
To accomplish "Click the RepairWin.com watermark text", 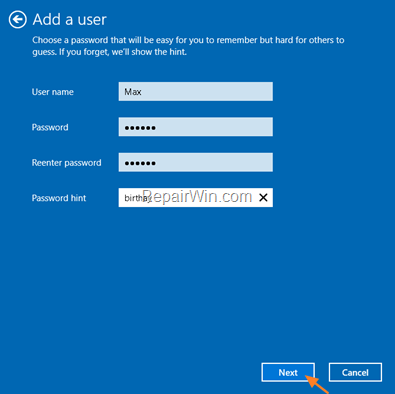I will point(197,197).
